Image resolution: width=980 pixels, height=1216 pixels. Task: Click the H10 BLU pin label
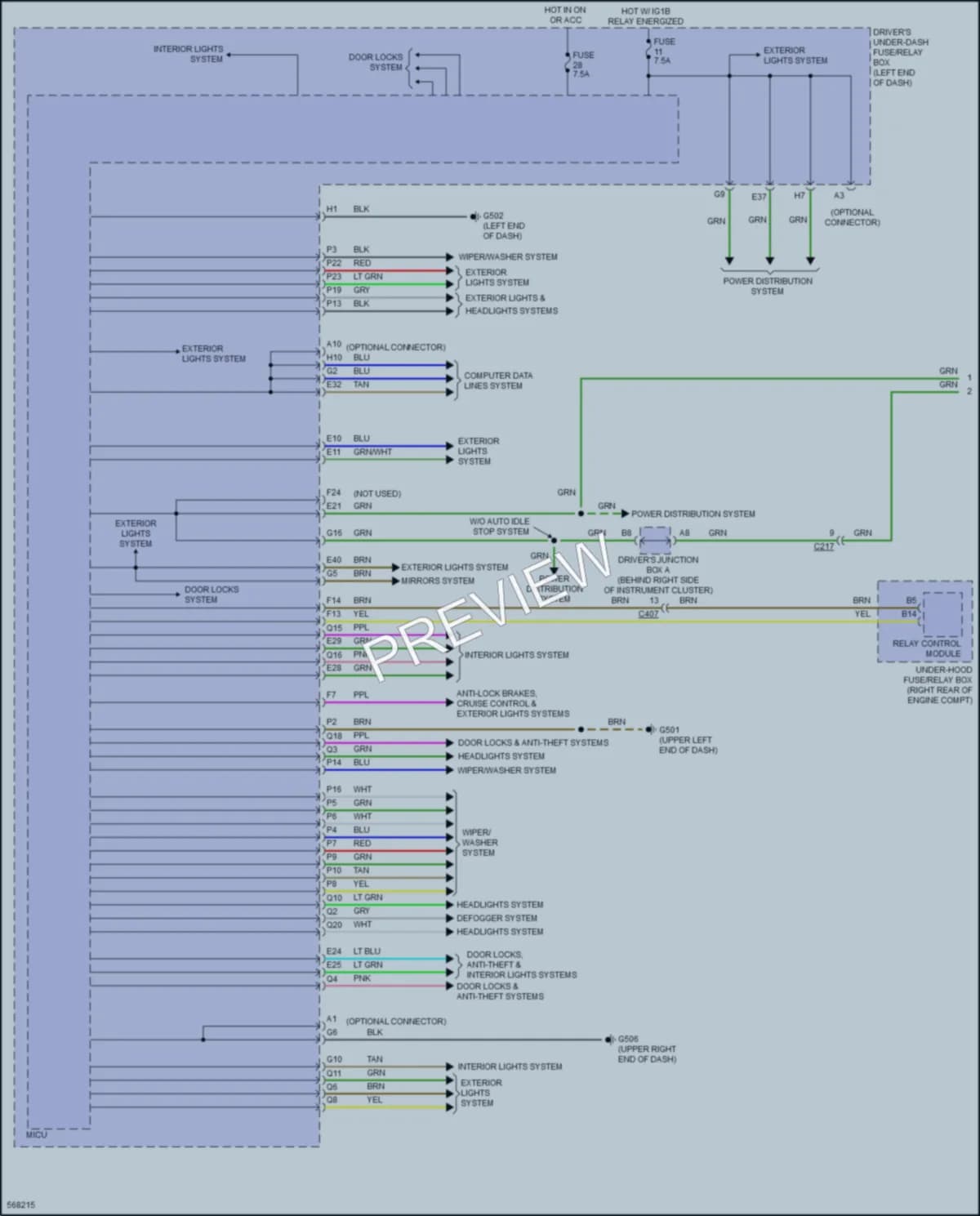tap(348, 358)
